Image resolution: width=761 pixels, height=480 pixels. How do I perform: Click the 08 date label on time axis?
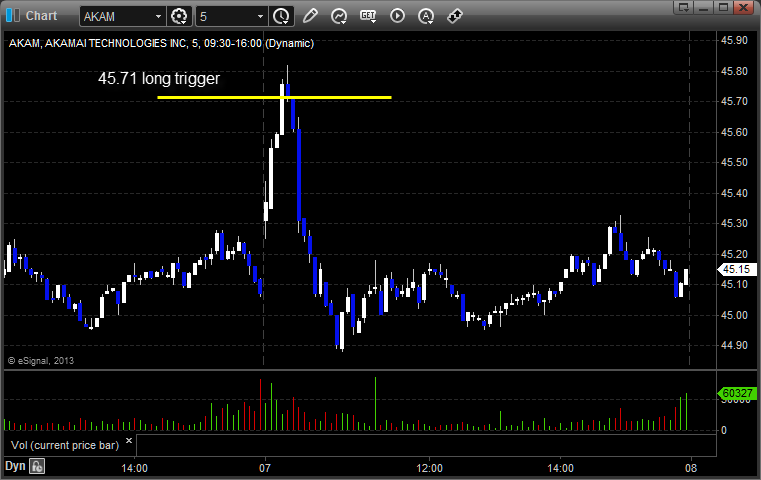pyautogui.click(x=691, y=468)
